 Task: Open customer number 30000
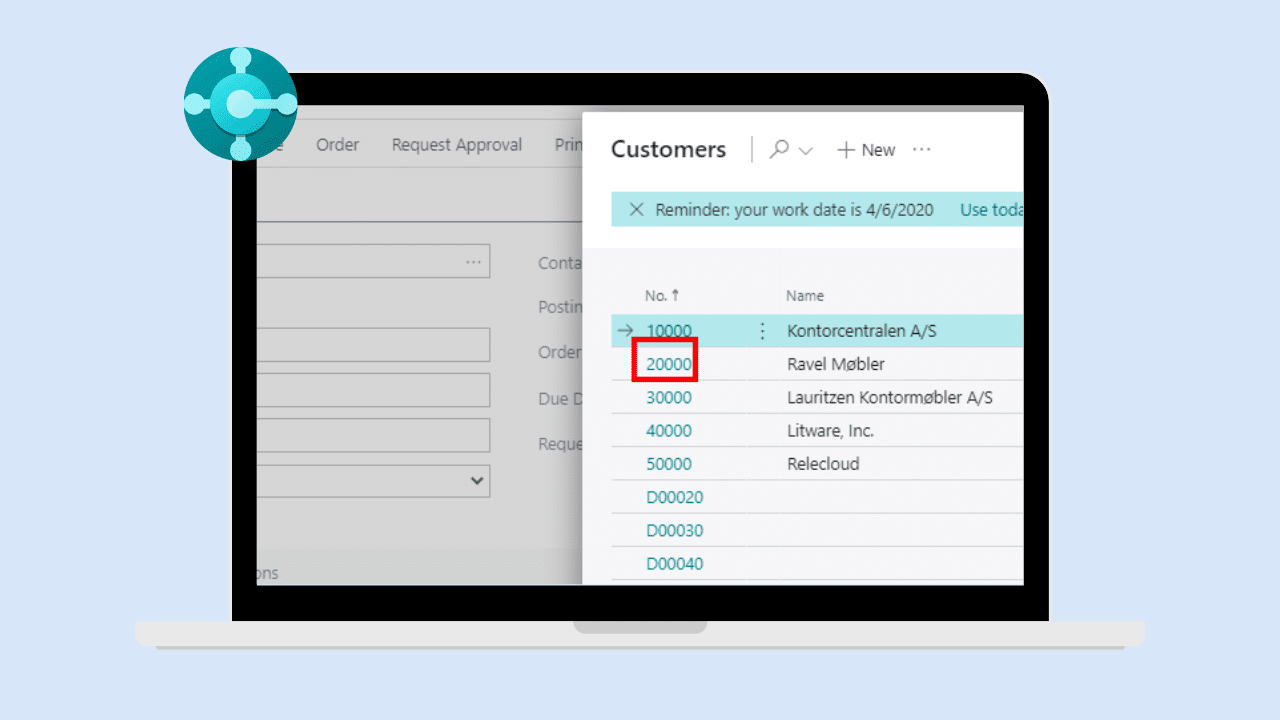coord(669,397)
